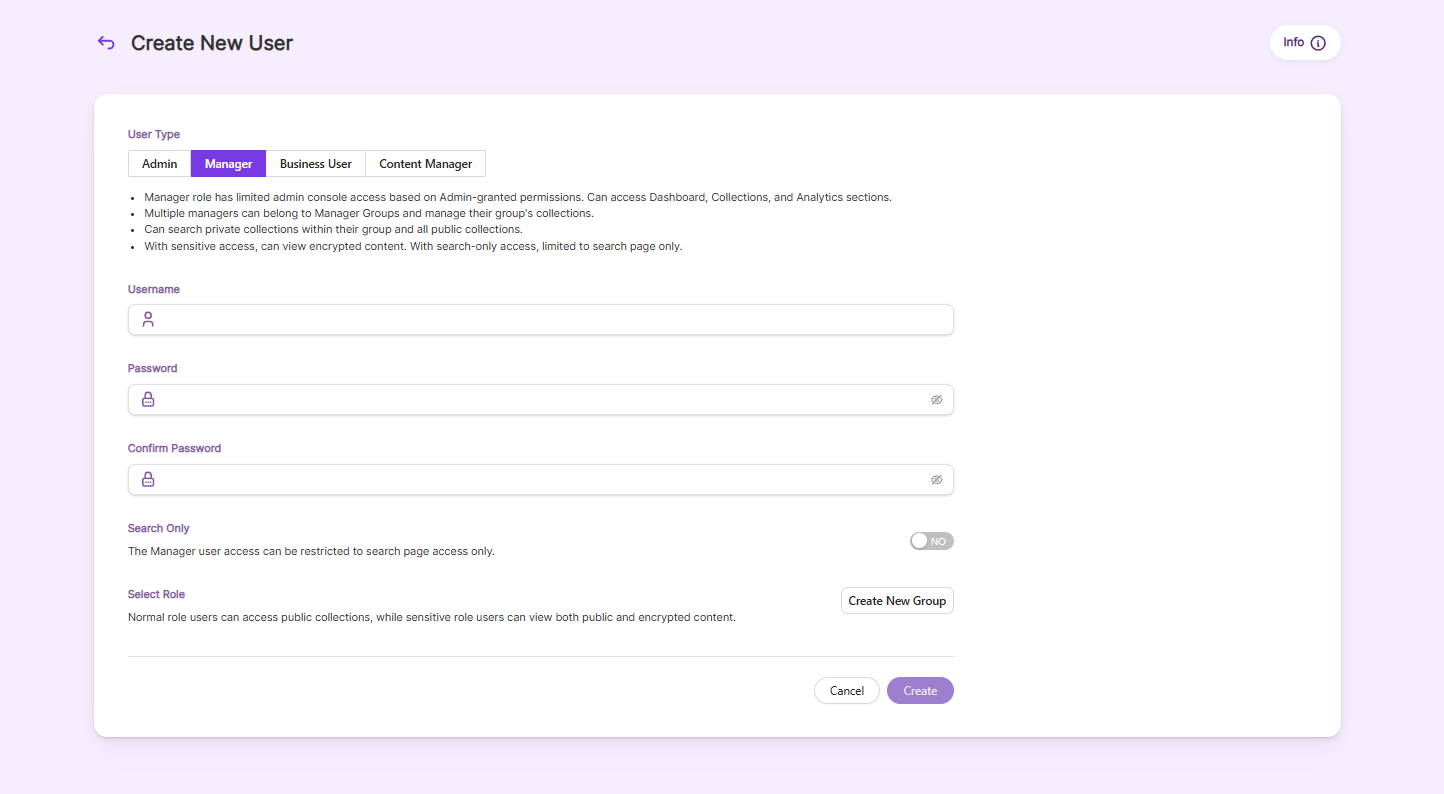Focus the Password input field
The image size is (1444, 794).
pyautogui.click(x=541, y=399)
